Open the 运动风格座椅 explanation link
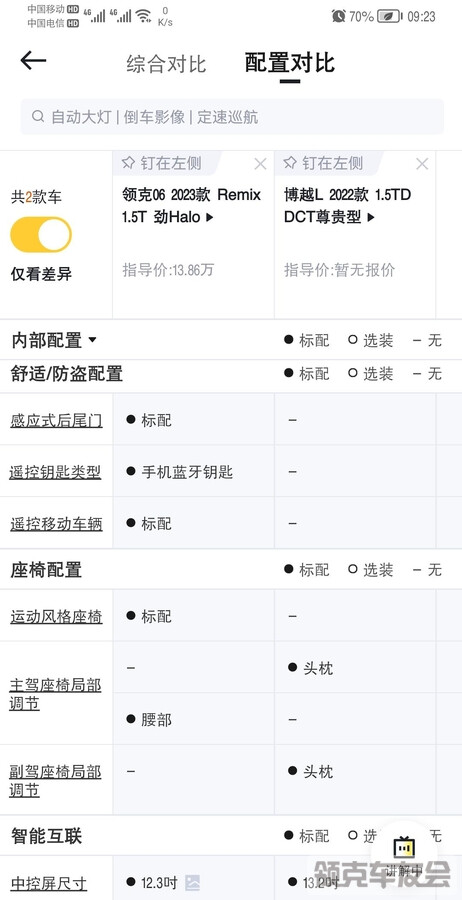The image size is (462, 900). [x=56, y=617]
